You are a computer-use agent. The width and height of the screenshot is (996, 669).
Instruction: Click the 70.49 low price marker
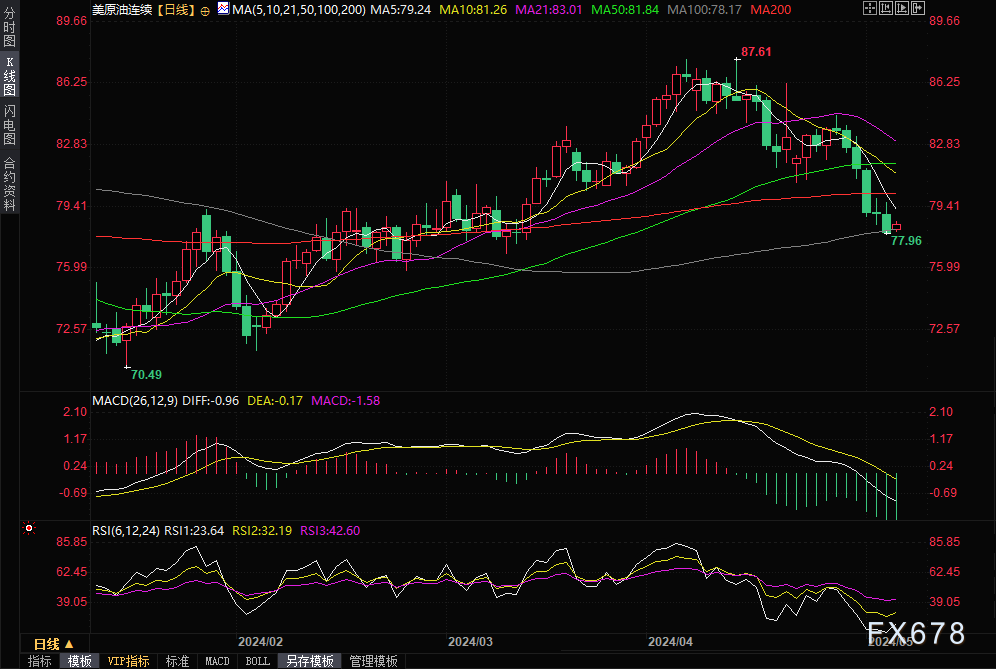pyautogui.click(x=146, y=374)
